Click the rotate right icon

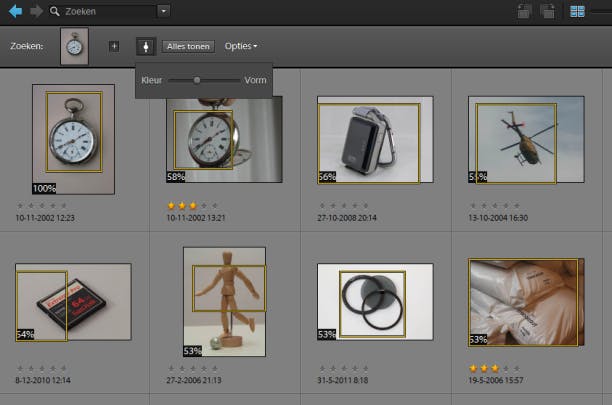click(548, 11)
